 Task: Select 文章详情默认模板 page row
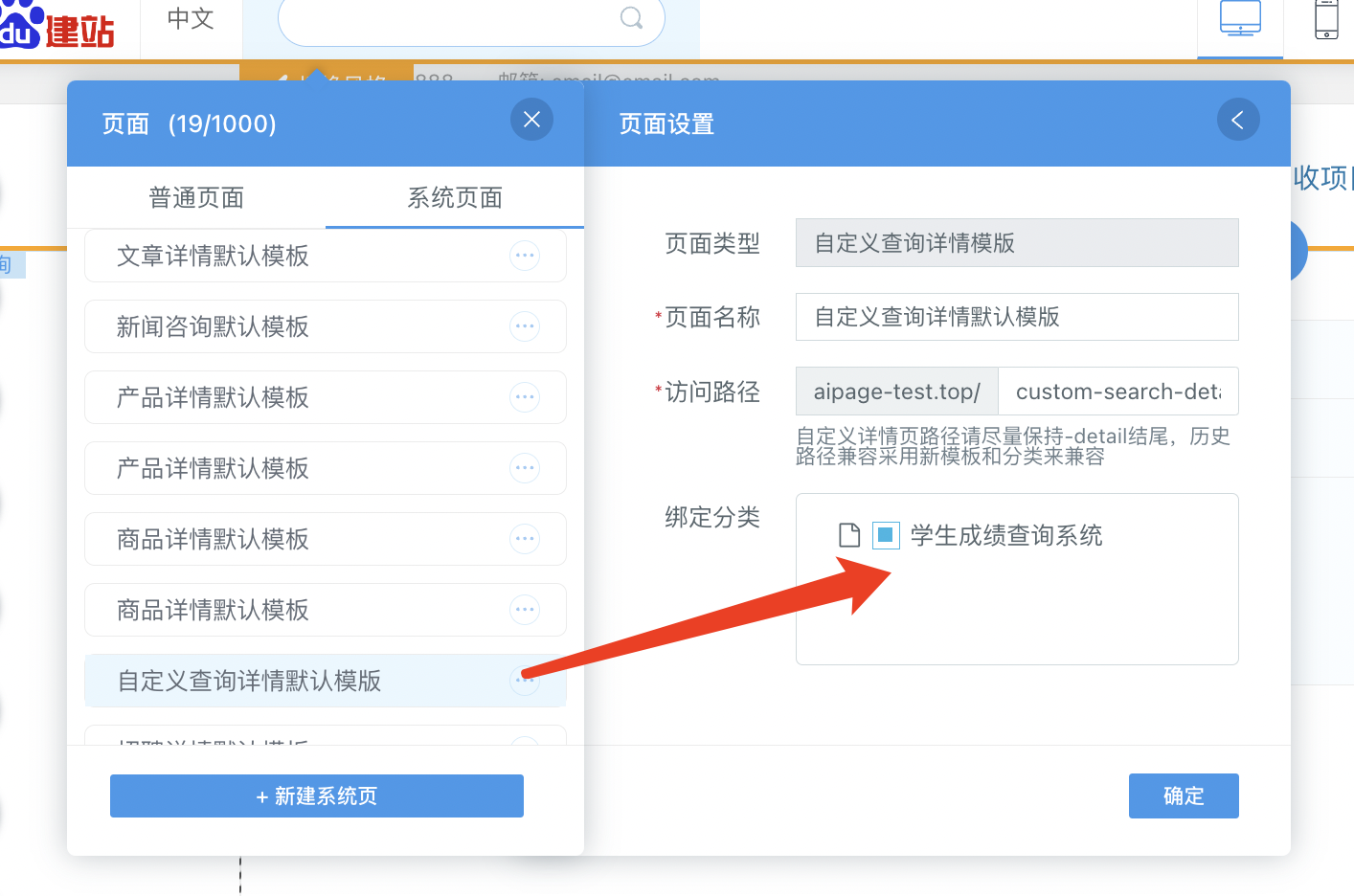click(x=326, y=256)
